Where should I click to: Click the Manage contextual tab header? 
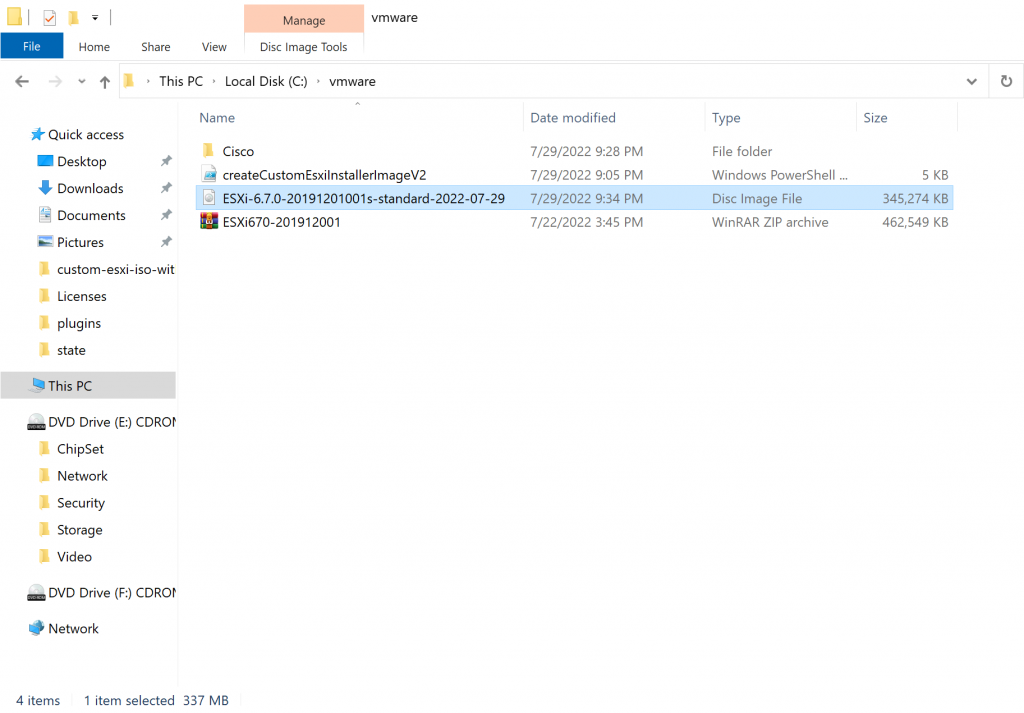point(304,20)
